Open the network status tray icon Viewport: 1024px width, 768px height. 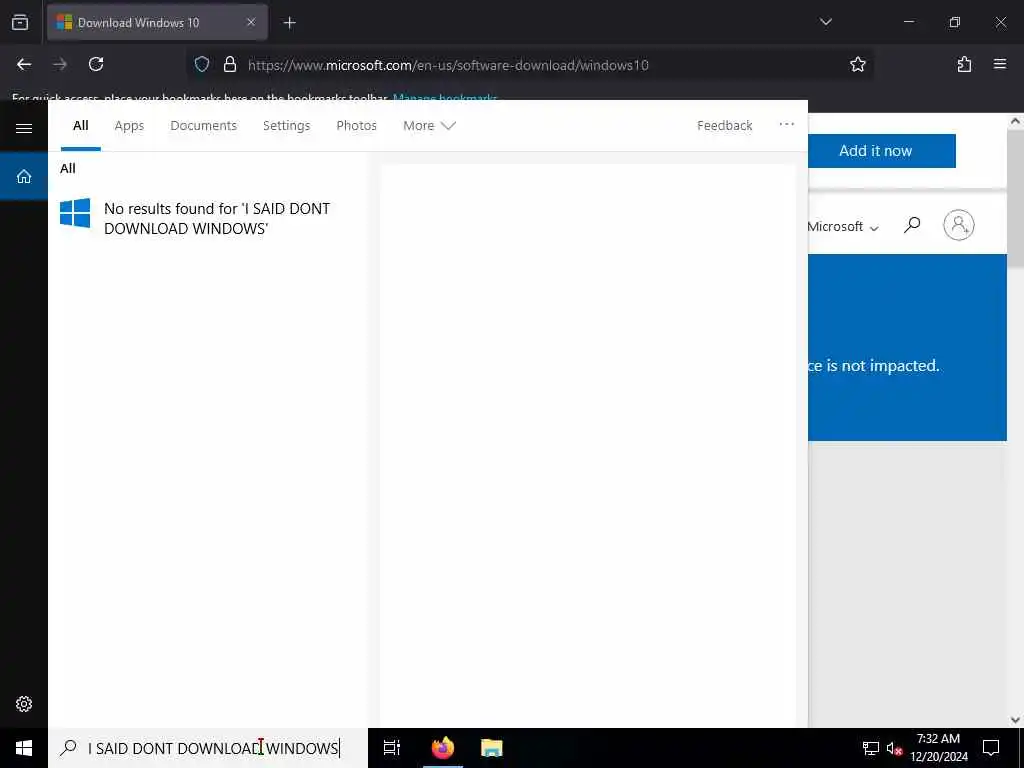pyautogui.click(x=871, y=748)
